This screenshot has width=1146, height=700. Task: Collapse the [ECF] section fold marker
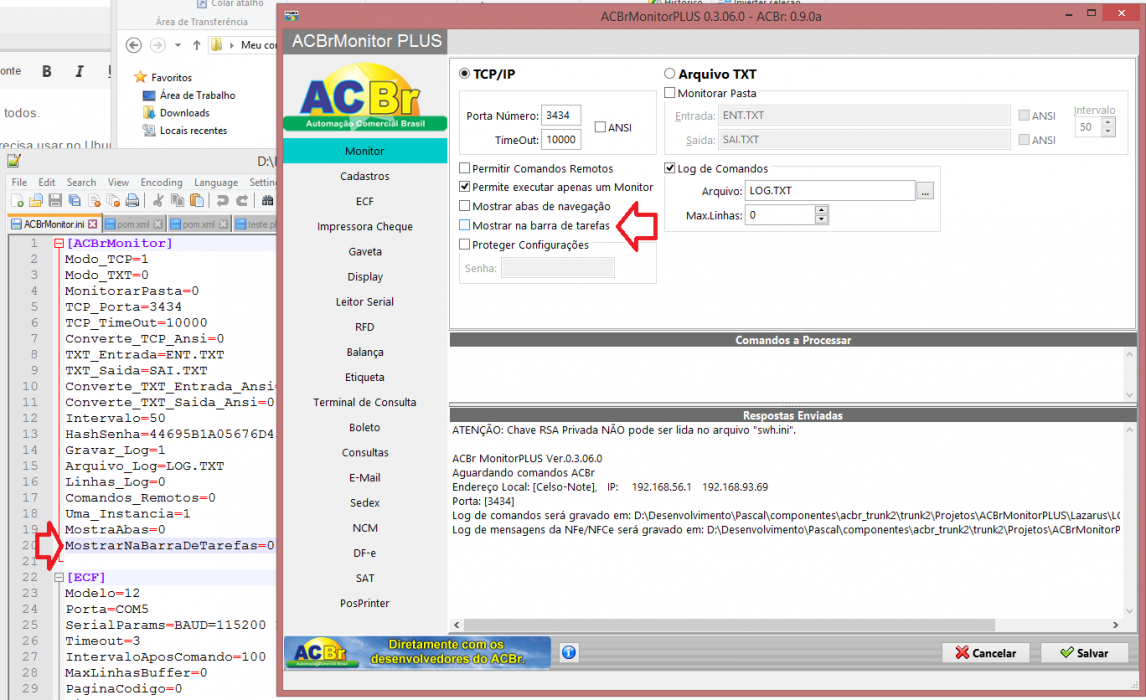[x=58, y=577]
